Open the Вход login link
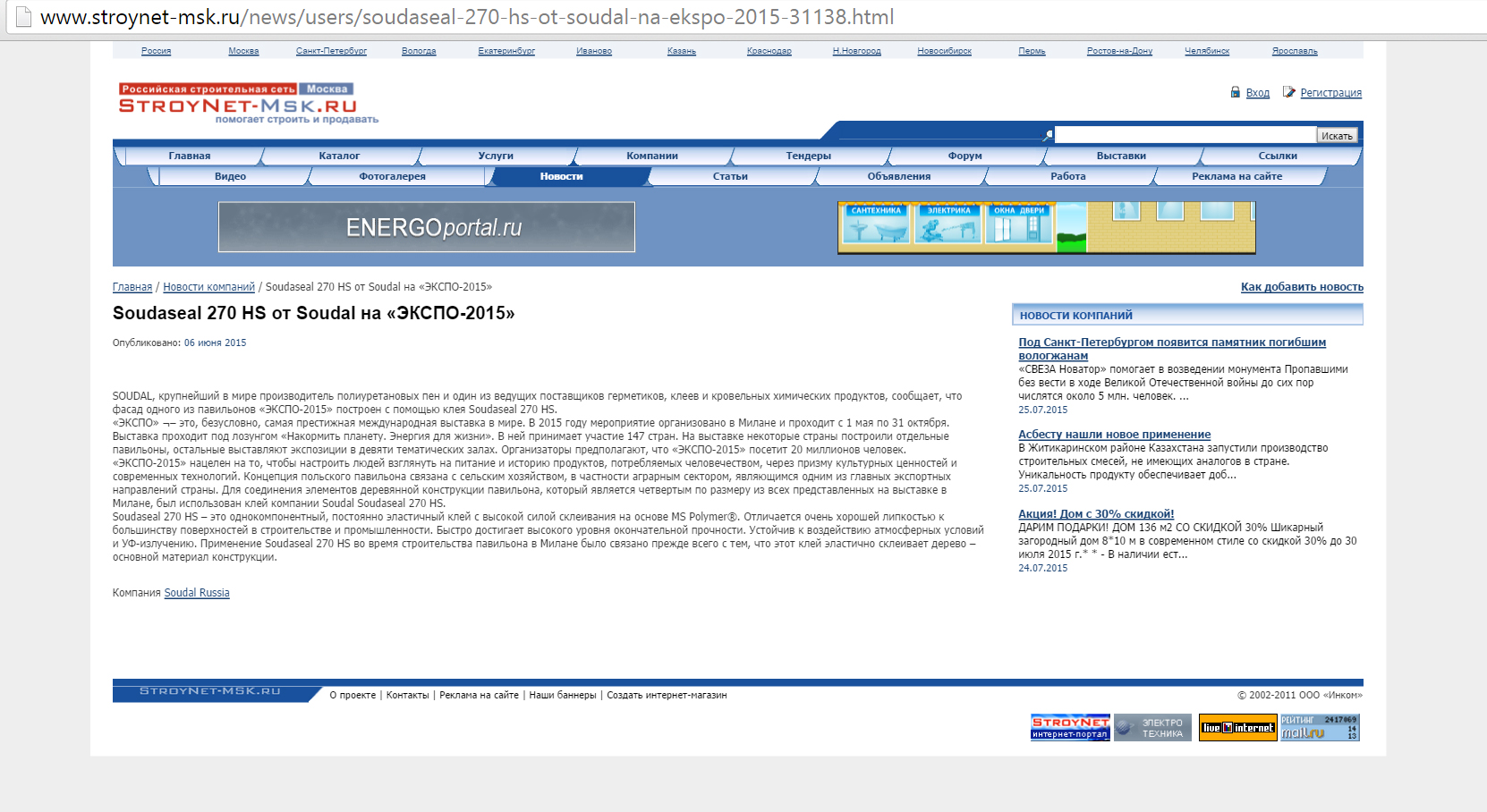This screenshot has width=1487, height=812. click(x=1258, y=93)
